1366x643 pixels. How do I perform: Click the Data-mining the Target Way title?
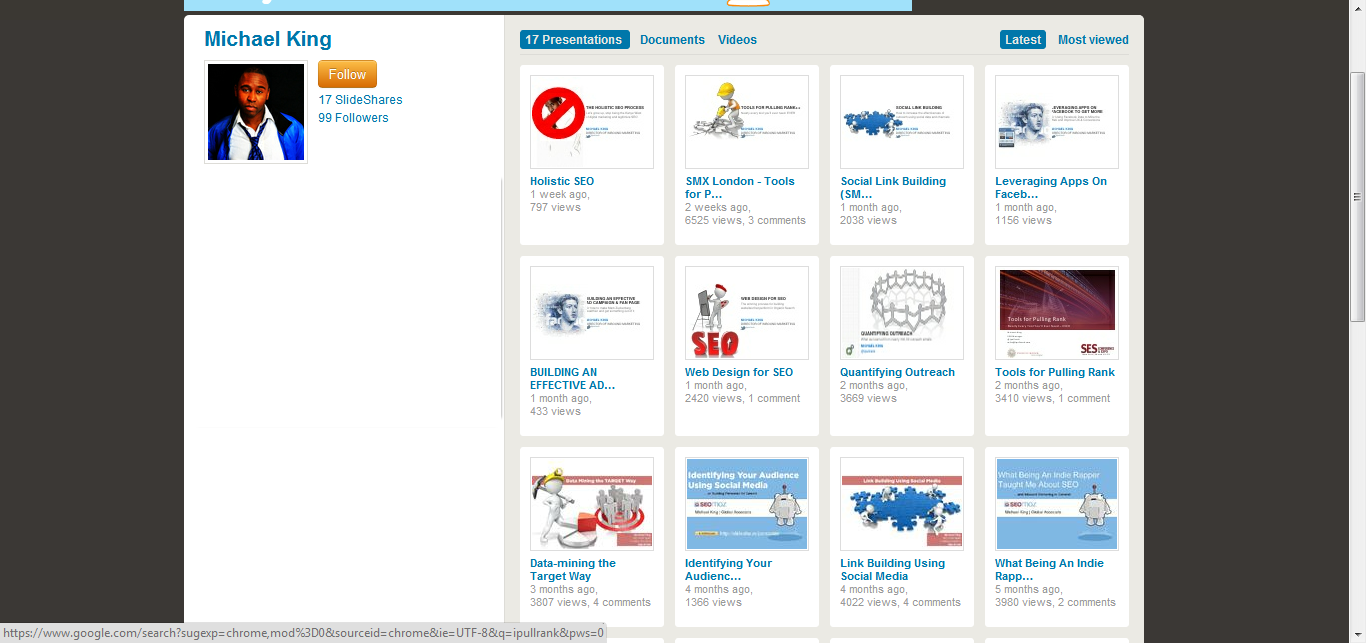click(x=573, y=570)
